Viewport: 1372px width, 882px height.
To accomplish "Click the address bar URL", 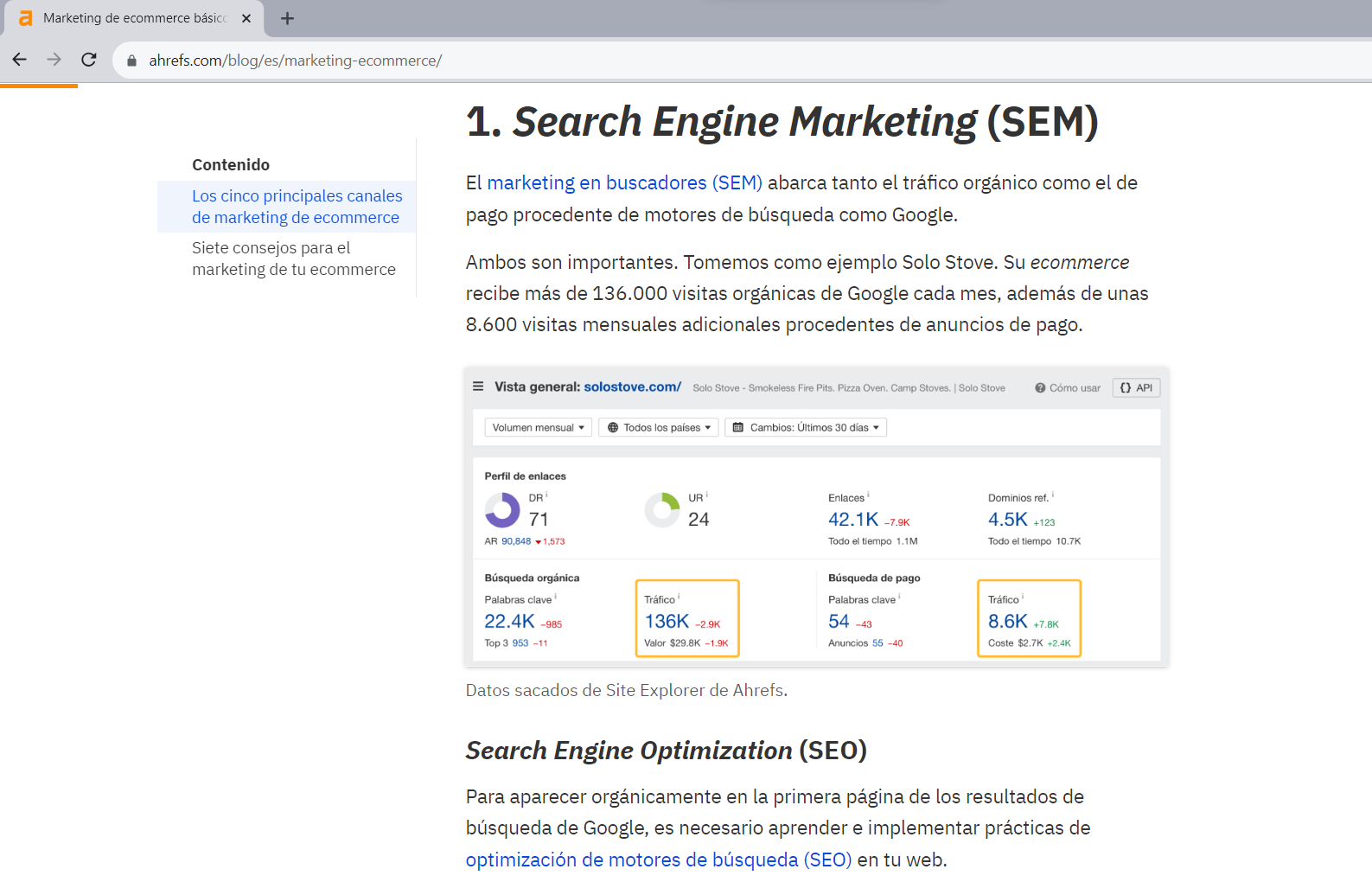I will click(295, 61).
